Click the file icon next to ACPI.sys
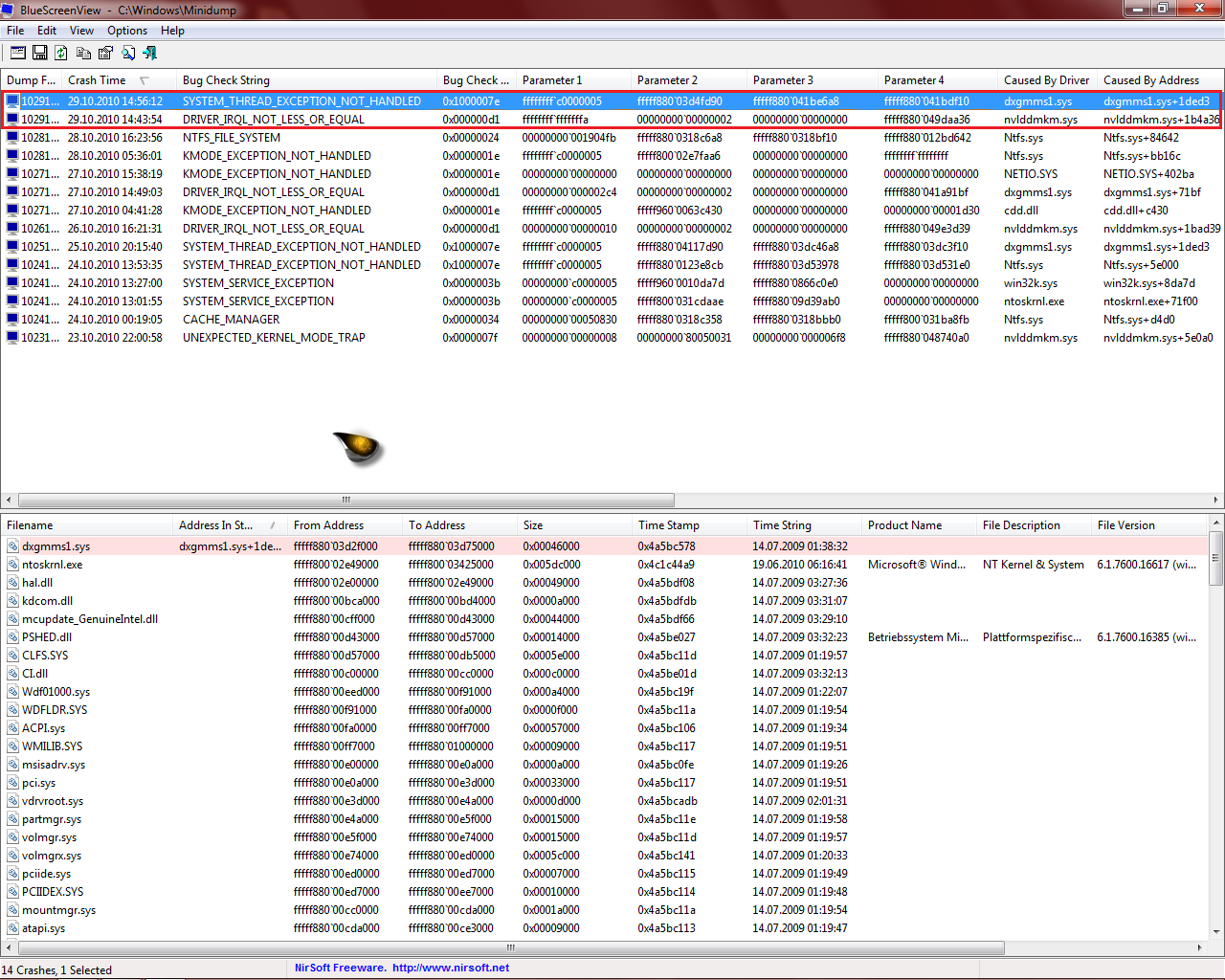The height and width of the screenshot is (980, 1225). 13,728
